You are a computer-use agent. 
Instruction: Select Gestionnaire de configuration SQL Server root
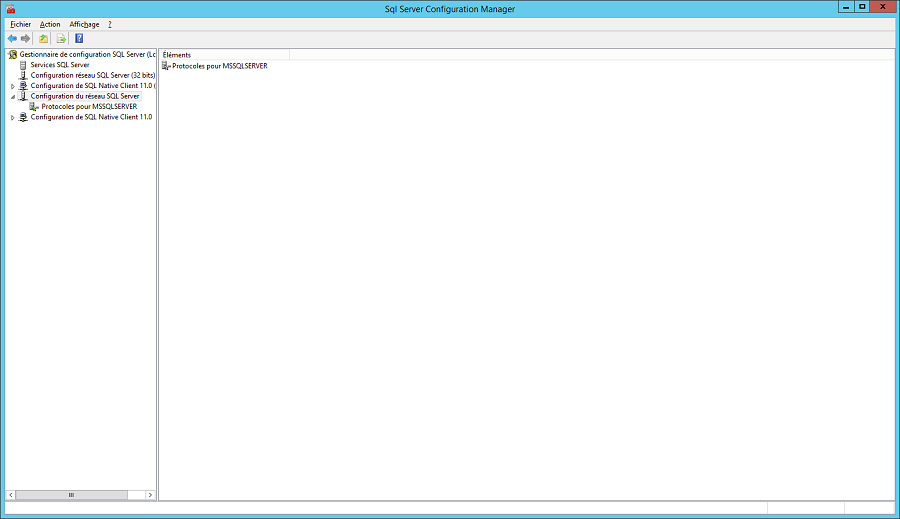click(x=87, y=55)
